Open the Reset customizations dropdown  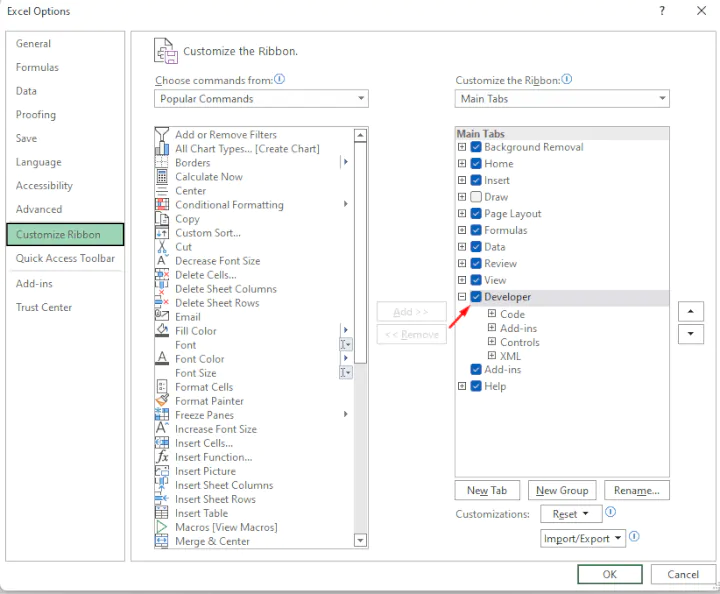[x=571, y=514]
